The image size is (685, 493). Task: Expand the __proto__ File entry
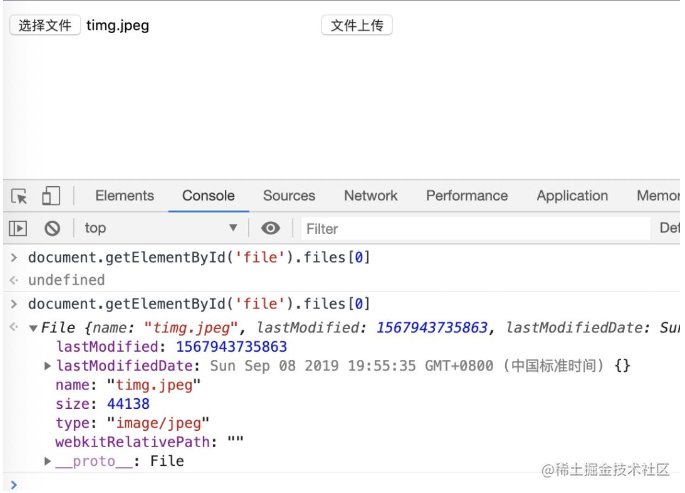pos(48,461)
